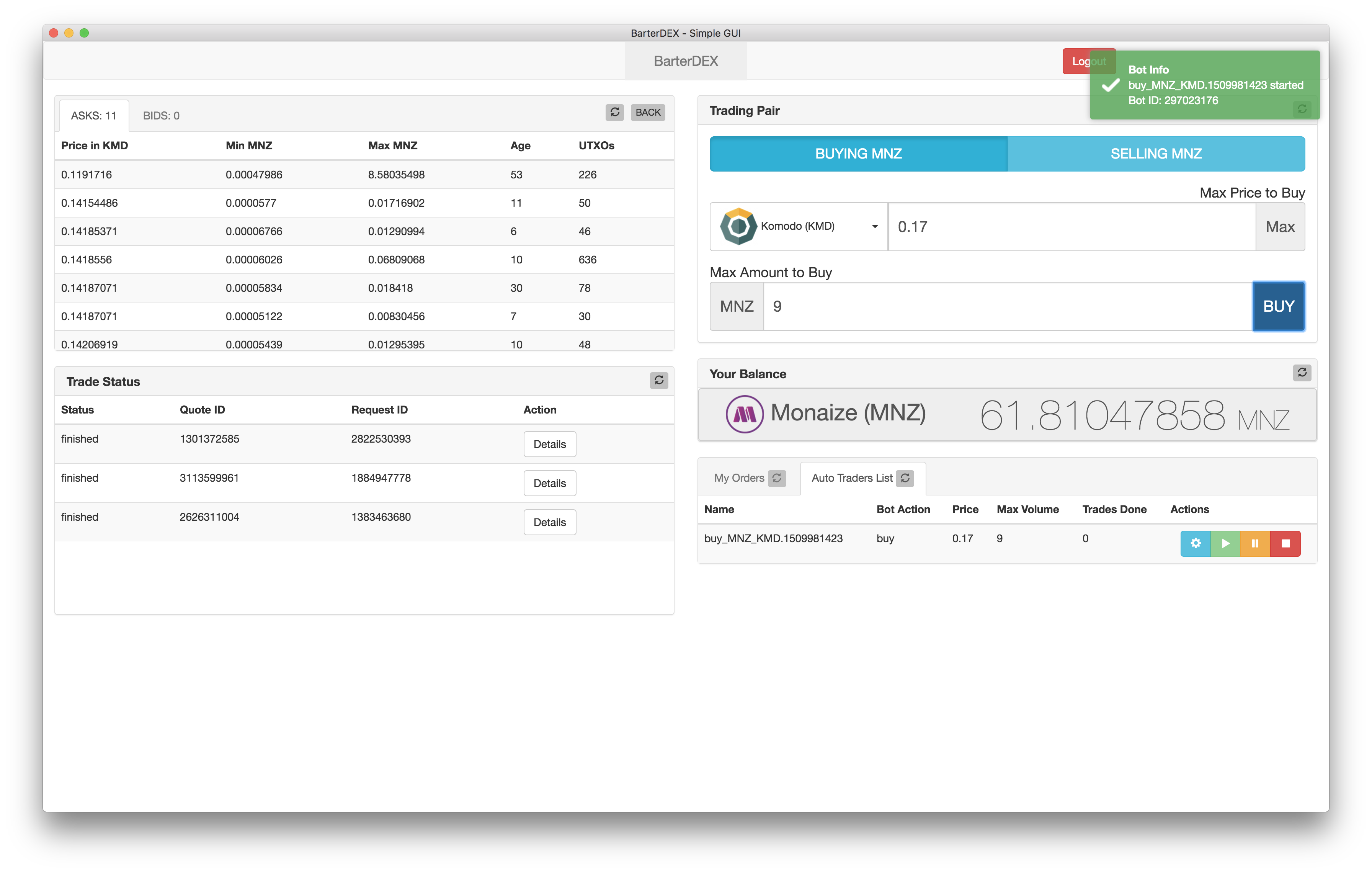The height and width of the screenshot is (873, 1372).
Task: Select the SELLING MNZ toggle
Action: pyautogui.click(x=1156, y=154)
